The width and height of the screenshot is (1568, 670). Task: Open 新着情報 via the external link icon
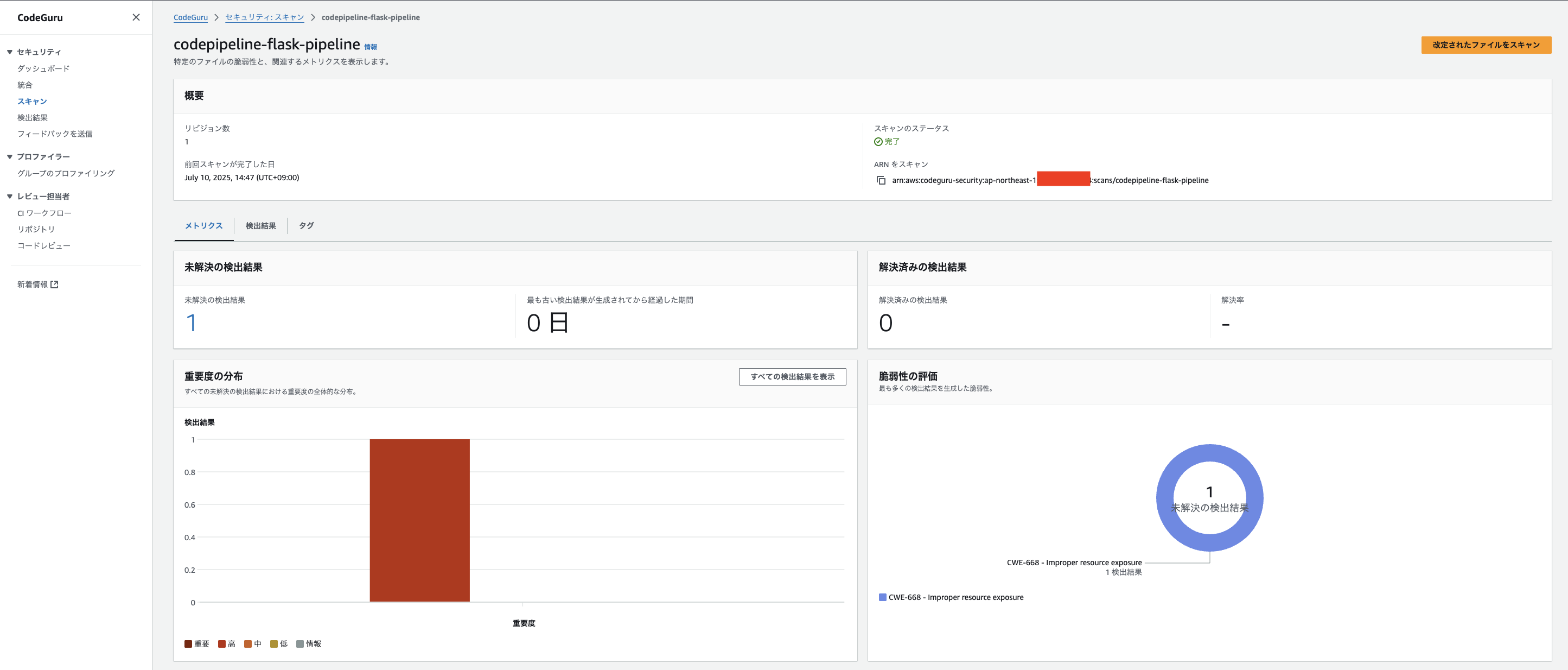(x=55, y=284)
